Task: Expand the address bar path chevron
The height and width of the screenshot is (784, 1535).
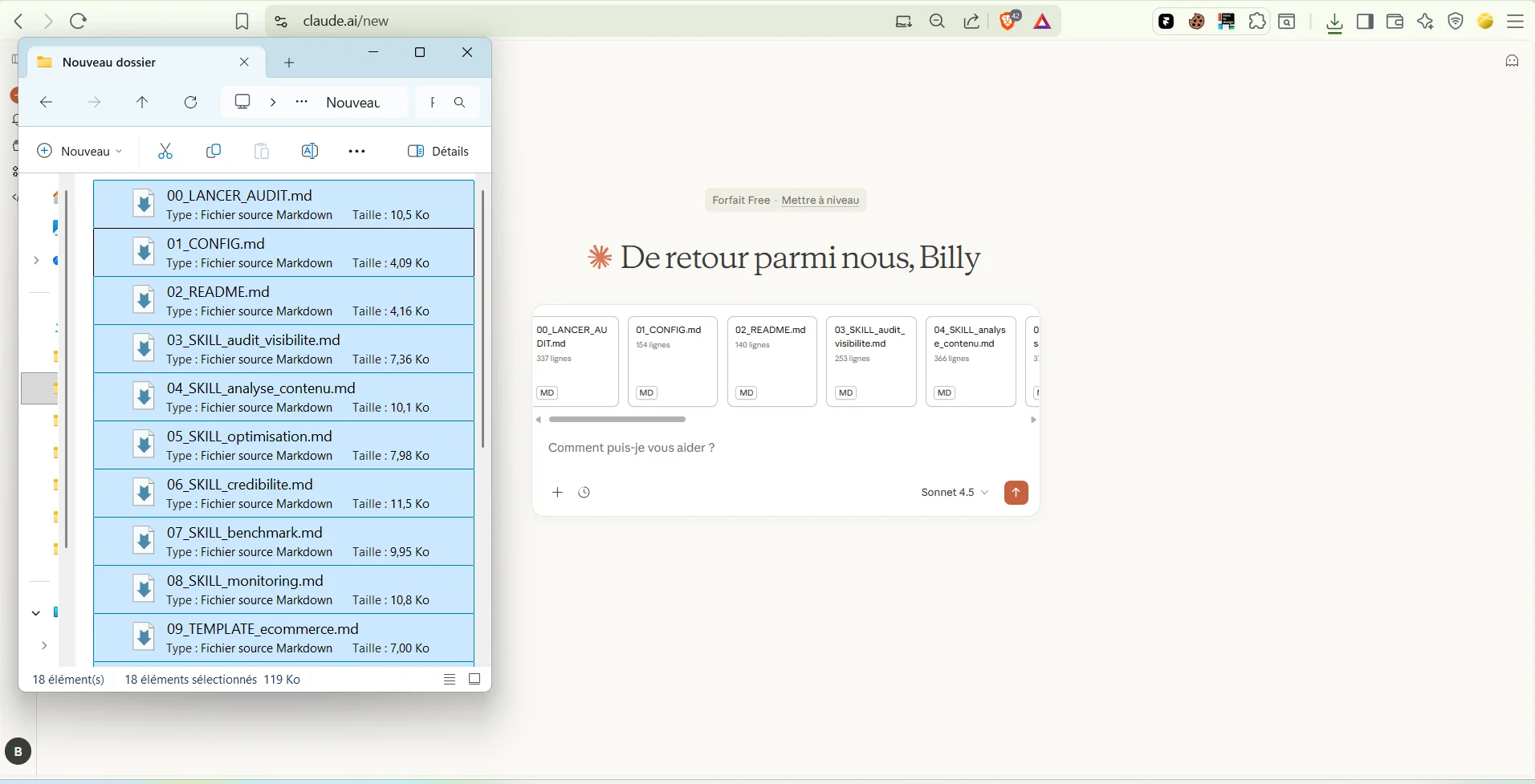Action: [273, 102]
